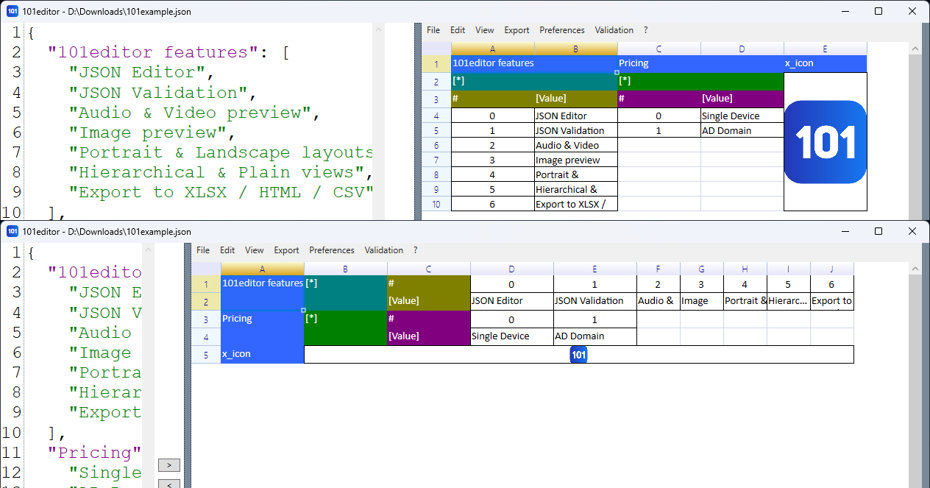
Task: Select the large 101 logo image in top grid
Action: tap(825, 142)
